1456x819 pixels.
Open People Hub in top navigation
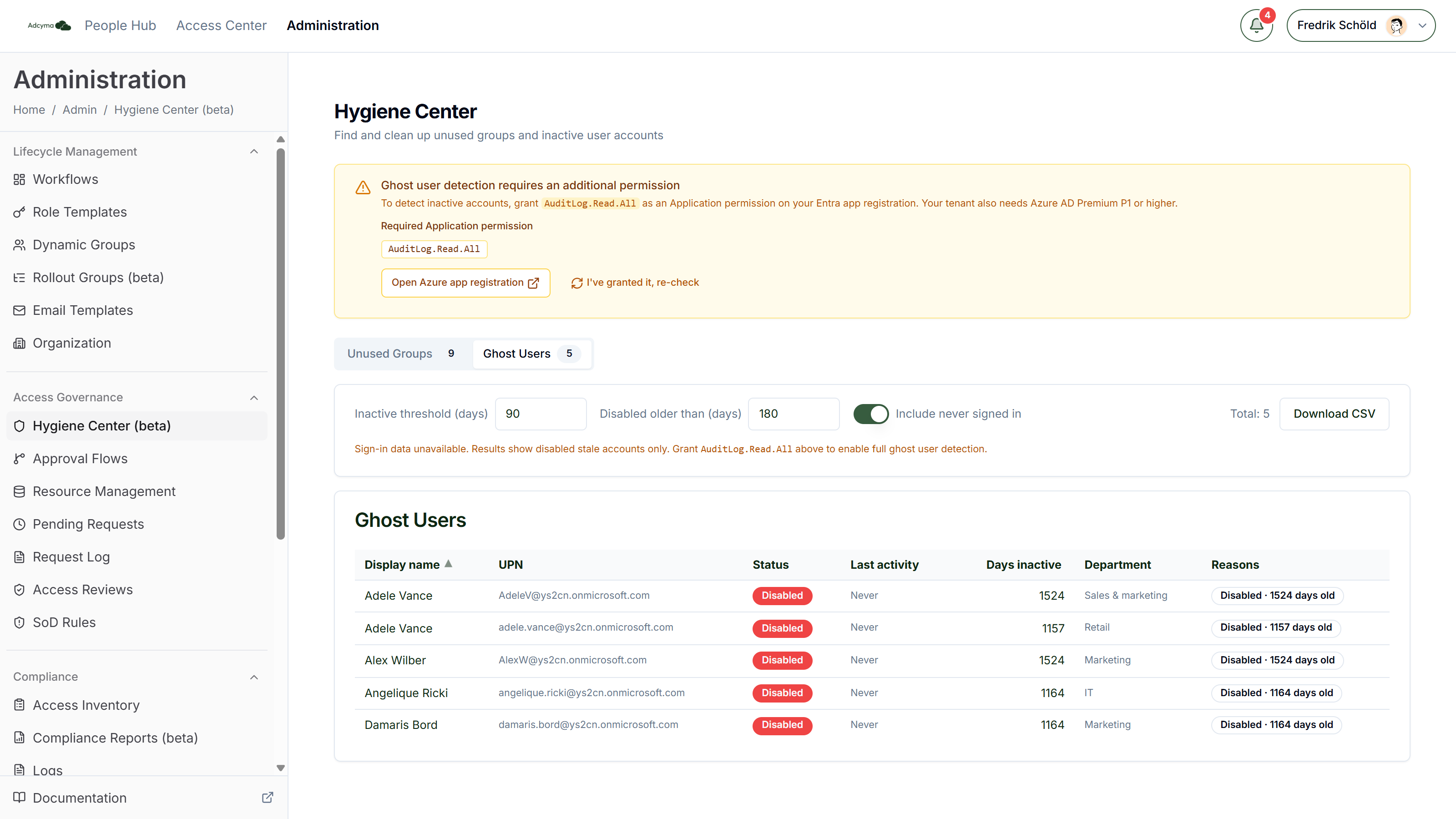(x=121, y=25)
